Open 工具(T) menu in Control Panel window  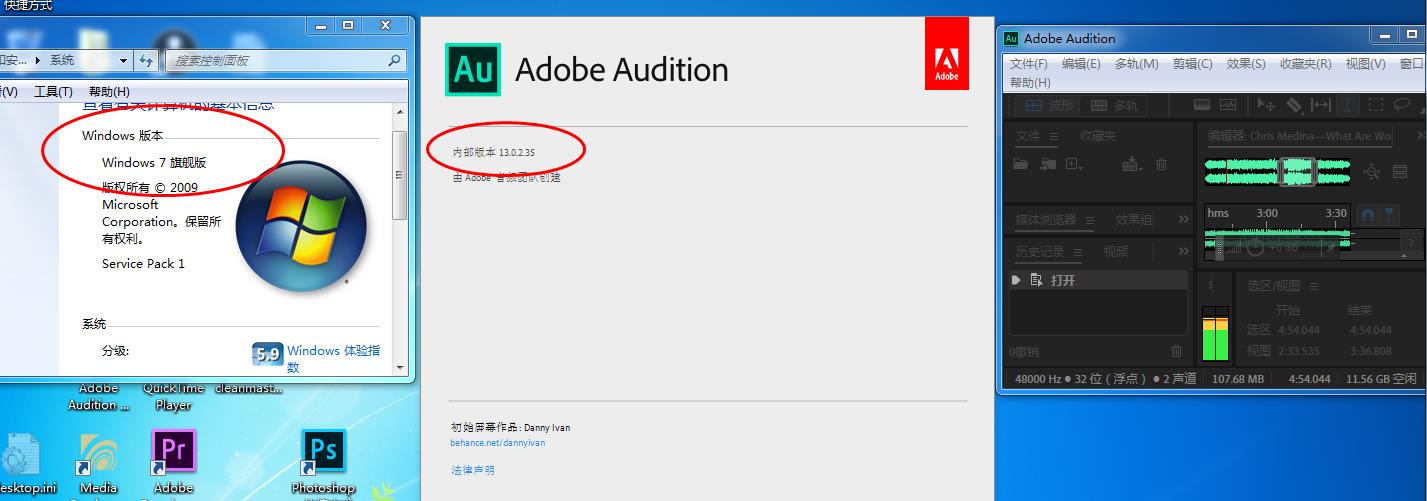[x=53, y=91]
